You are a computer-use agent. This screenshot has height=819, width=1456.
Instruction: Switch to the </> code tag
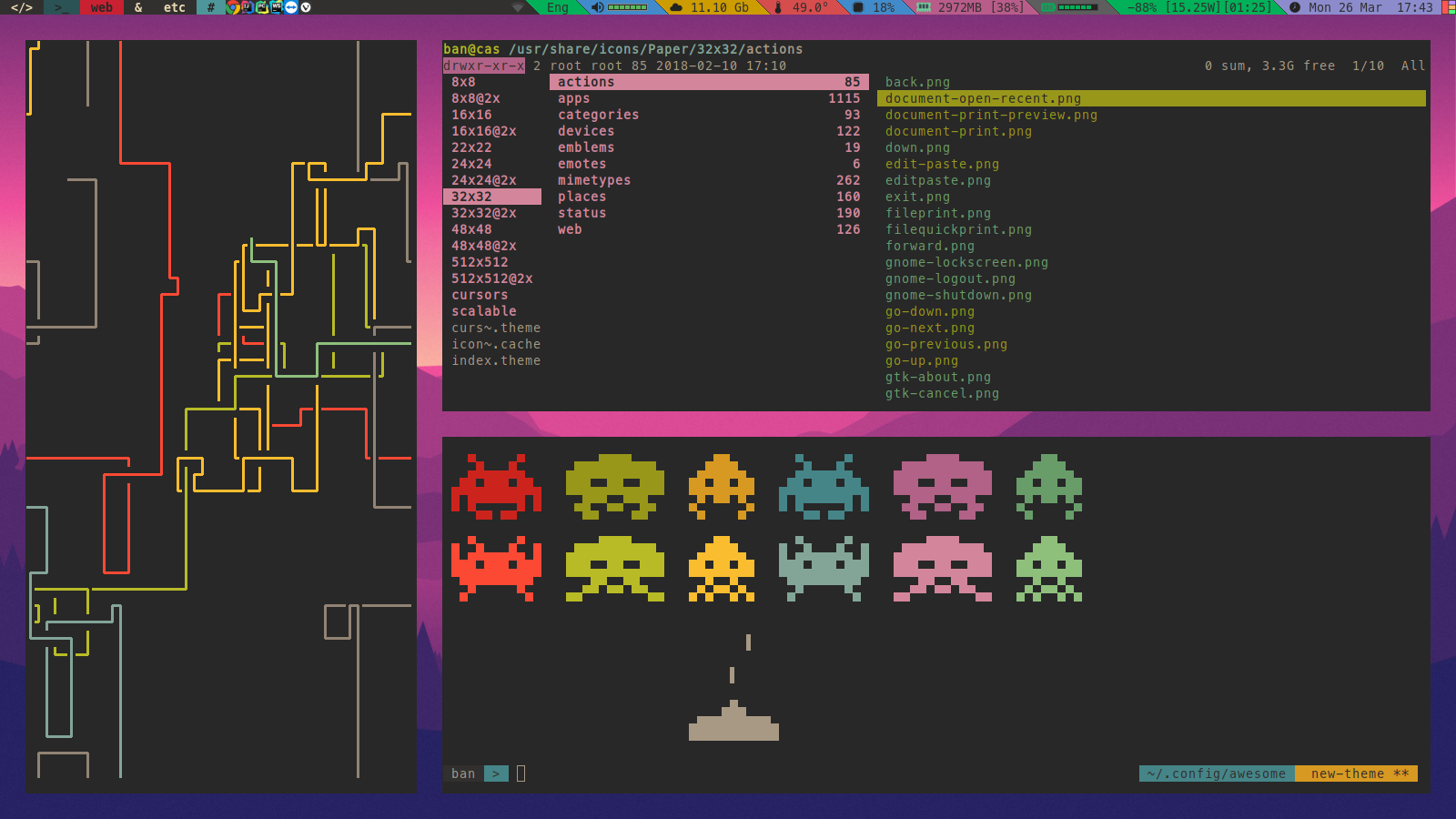point(22,7)
